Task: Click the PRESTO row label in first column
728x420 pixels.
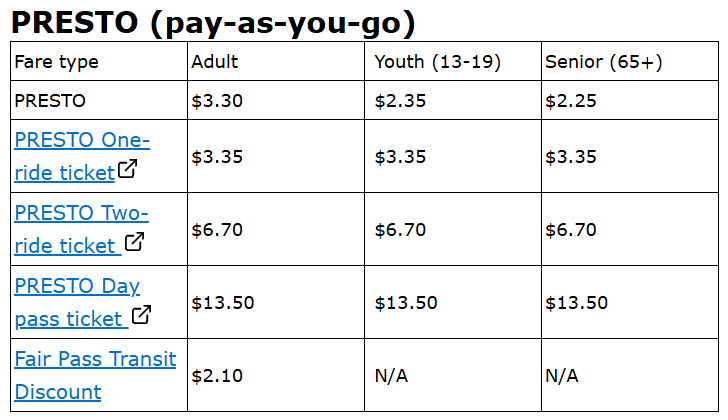Action: [50, 100]
